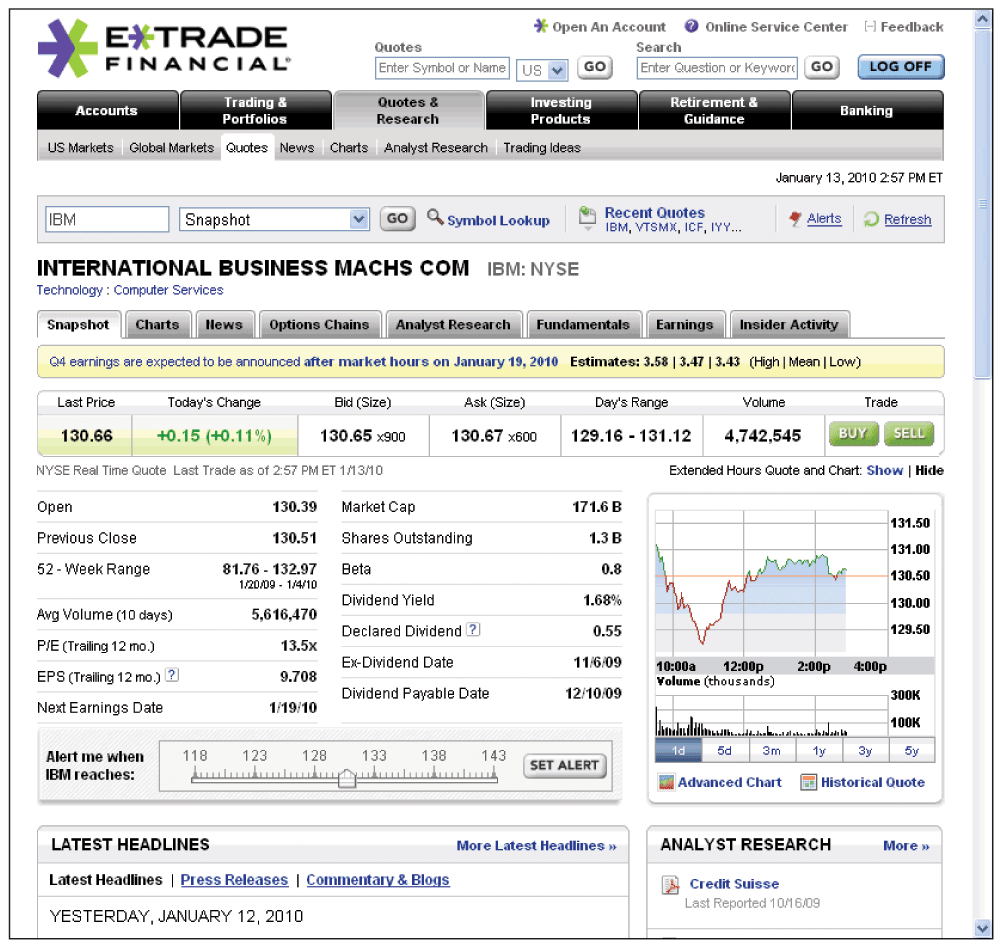Click the IBM symbol input field
Viewport: 1000px width, 950px height.
click(x=107, y=219)
